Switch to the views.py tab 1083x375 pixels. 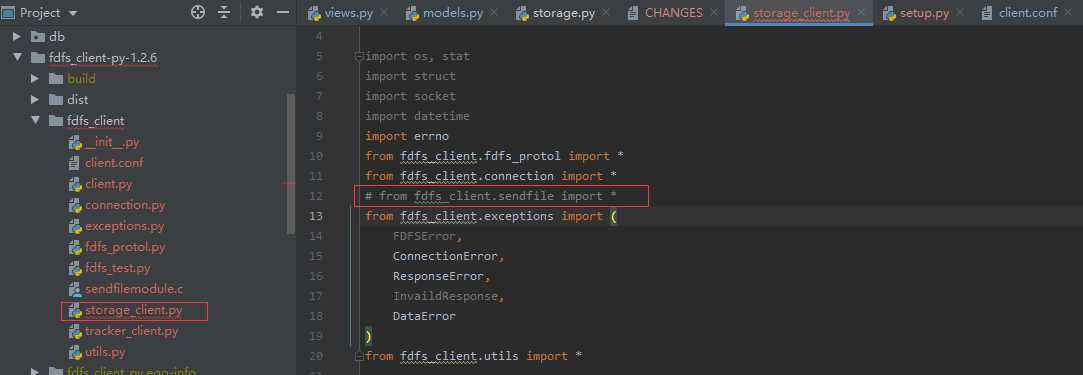tap(348, 12)
